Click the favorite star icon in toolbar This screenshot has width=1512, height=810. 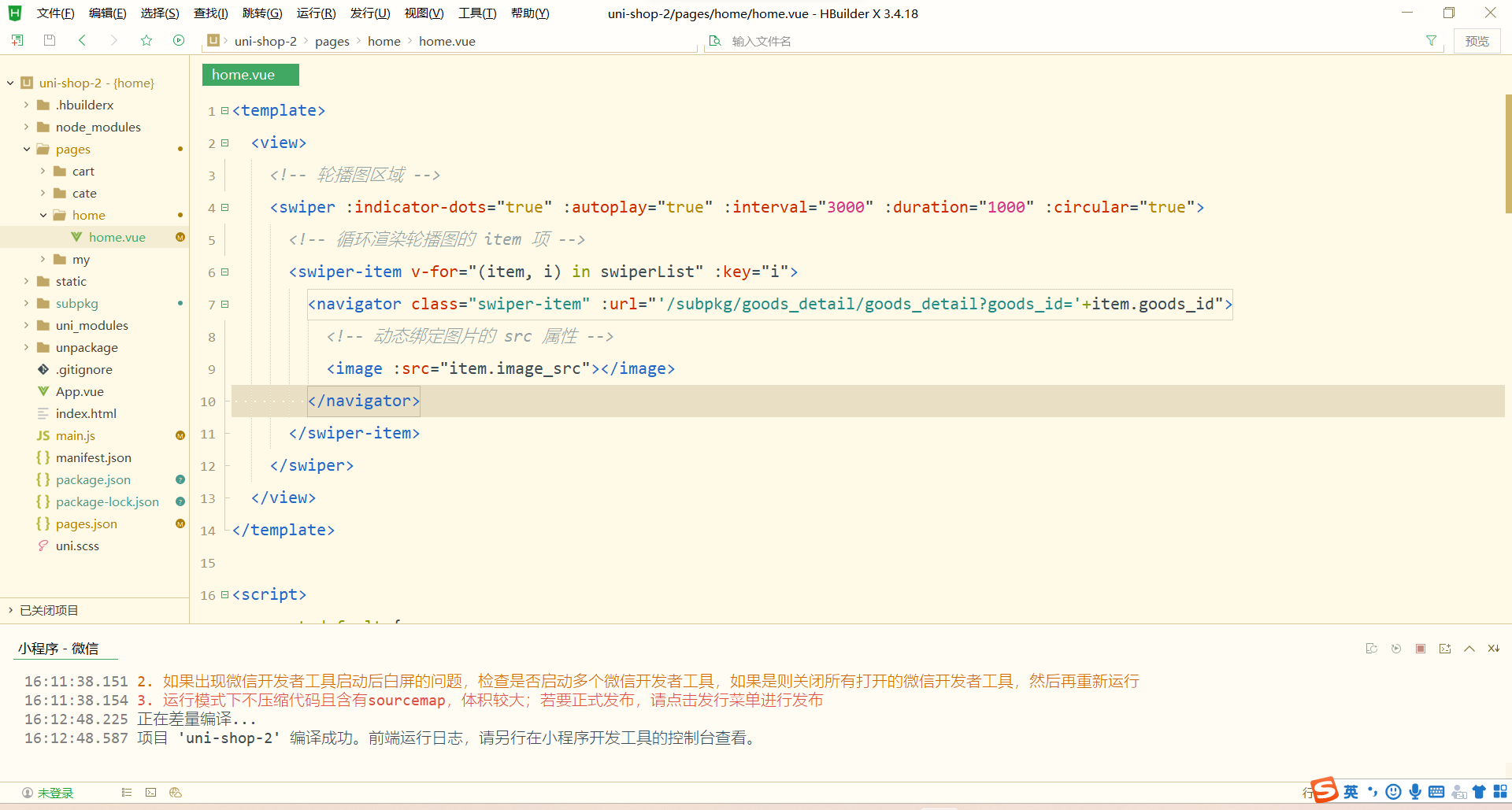point(146,40)
